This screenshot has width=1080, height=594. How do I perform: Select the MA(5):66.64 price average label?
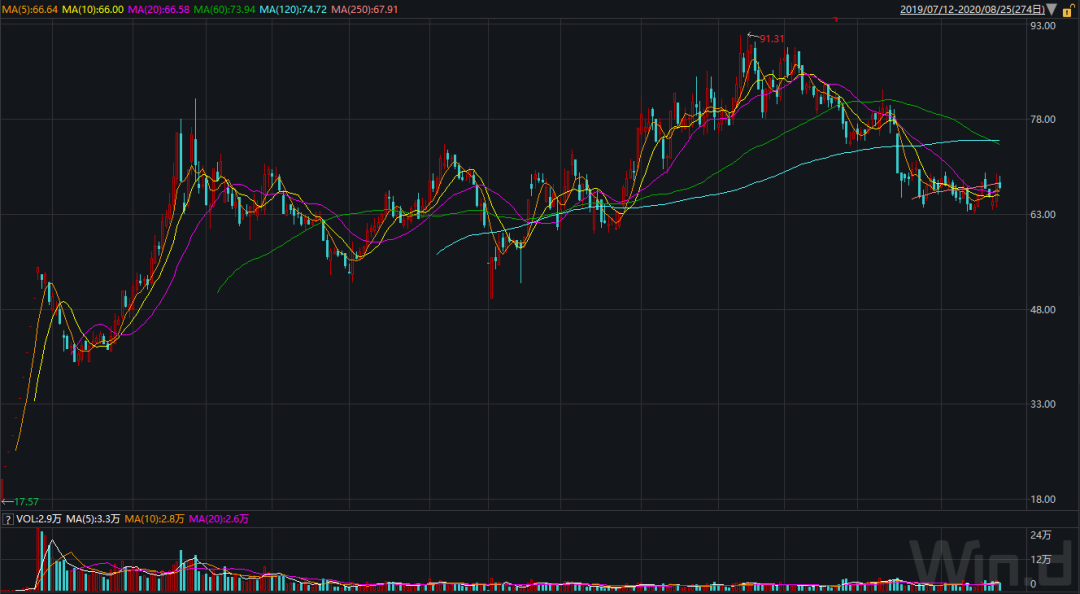(x=31, y=9)
